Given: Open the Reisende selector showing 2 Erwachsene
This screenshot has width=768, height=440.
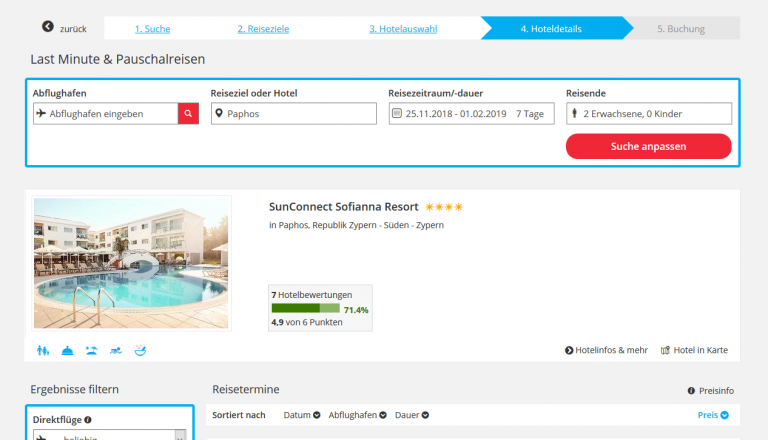Looking at the screenshot, I should tap(649, 114).
